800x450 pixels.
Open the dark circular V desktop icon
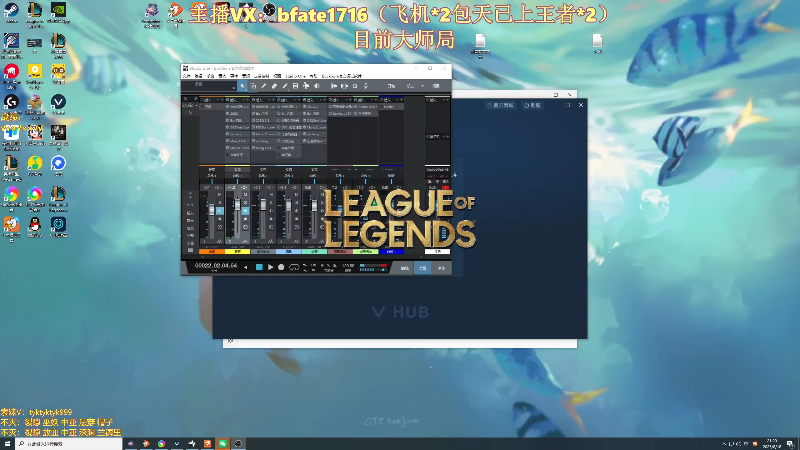click(58, 102)
